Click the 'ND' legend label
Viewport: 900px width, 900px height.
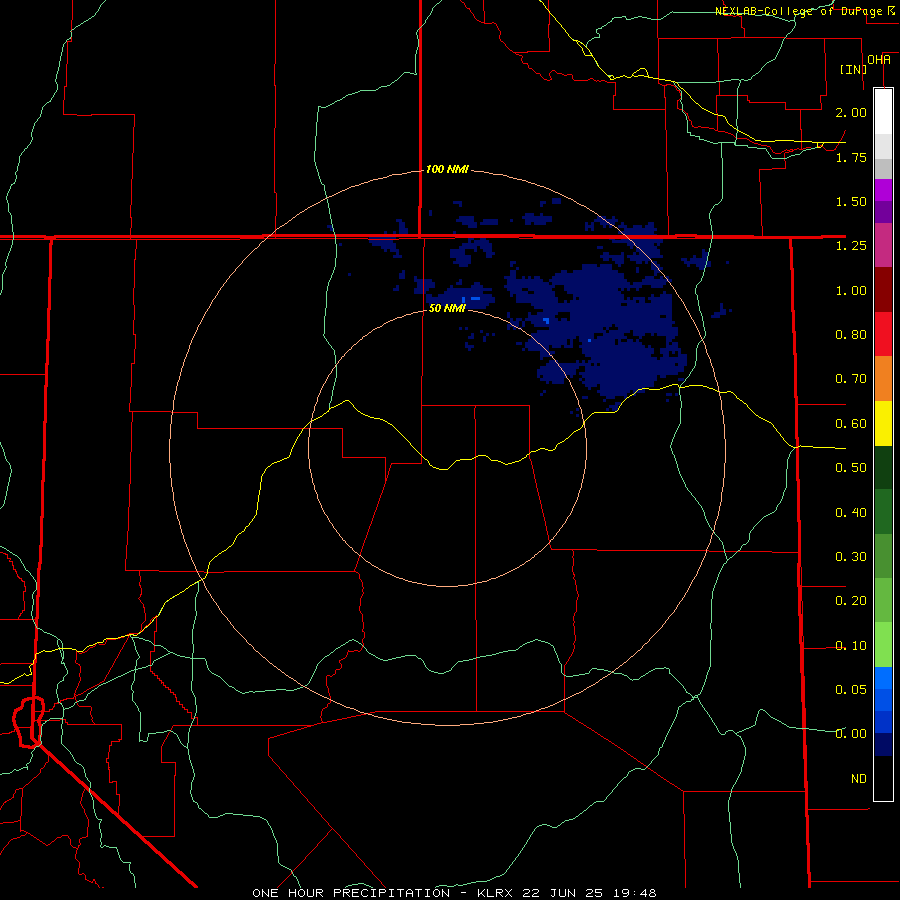859,779
